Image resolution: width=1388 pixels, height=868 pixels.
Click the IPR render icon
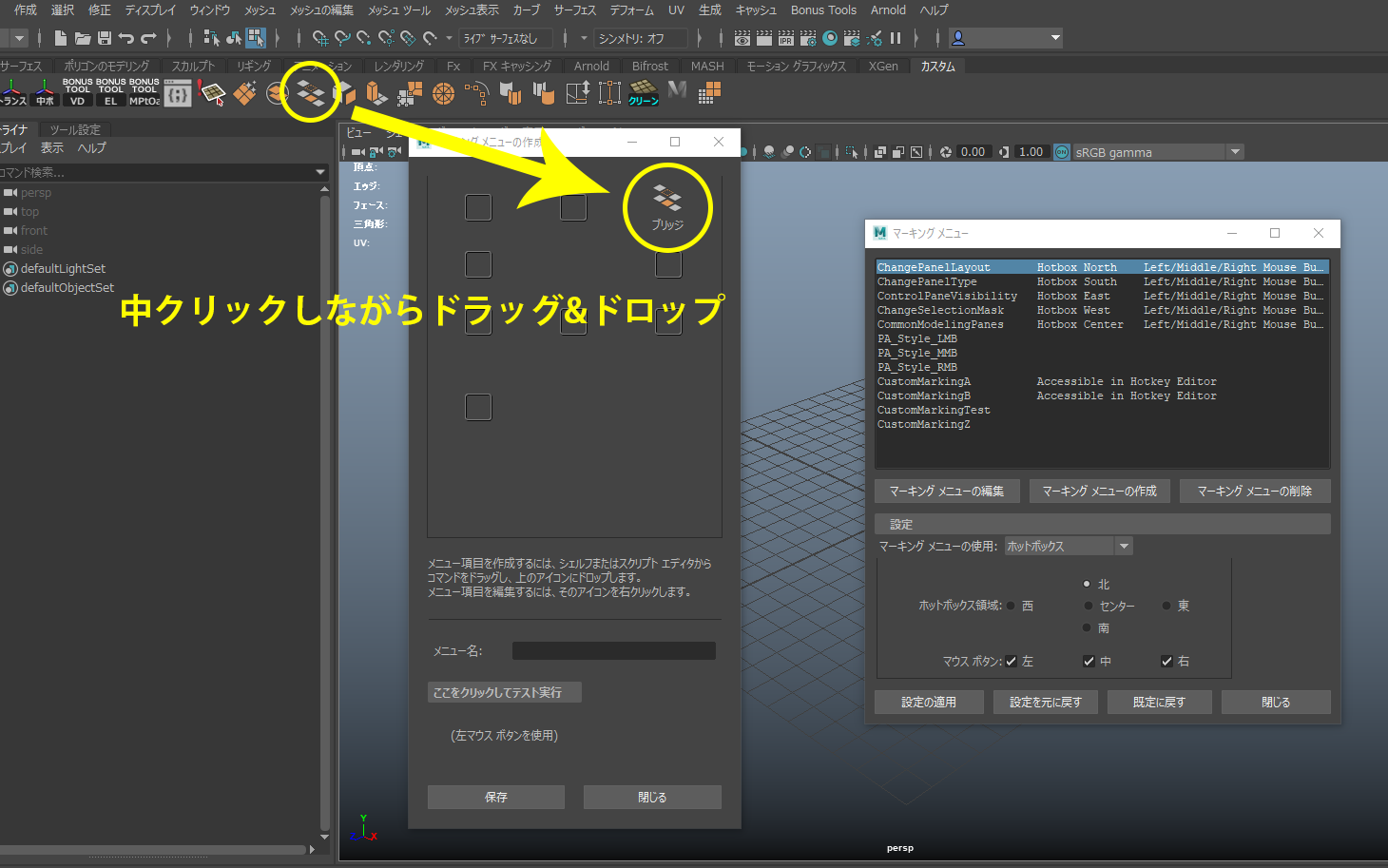(x=786, y=38)
